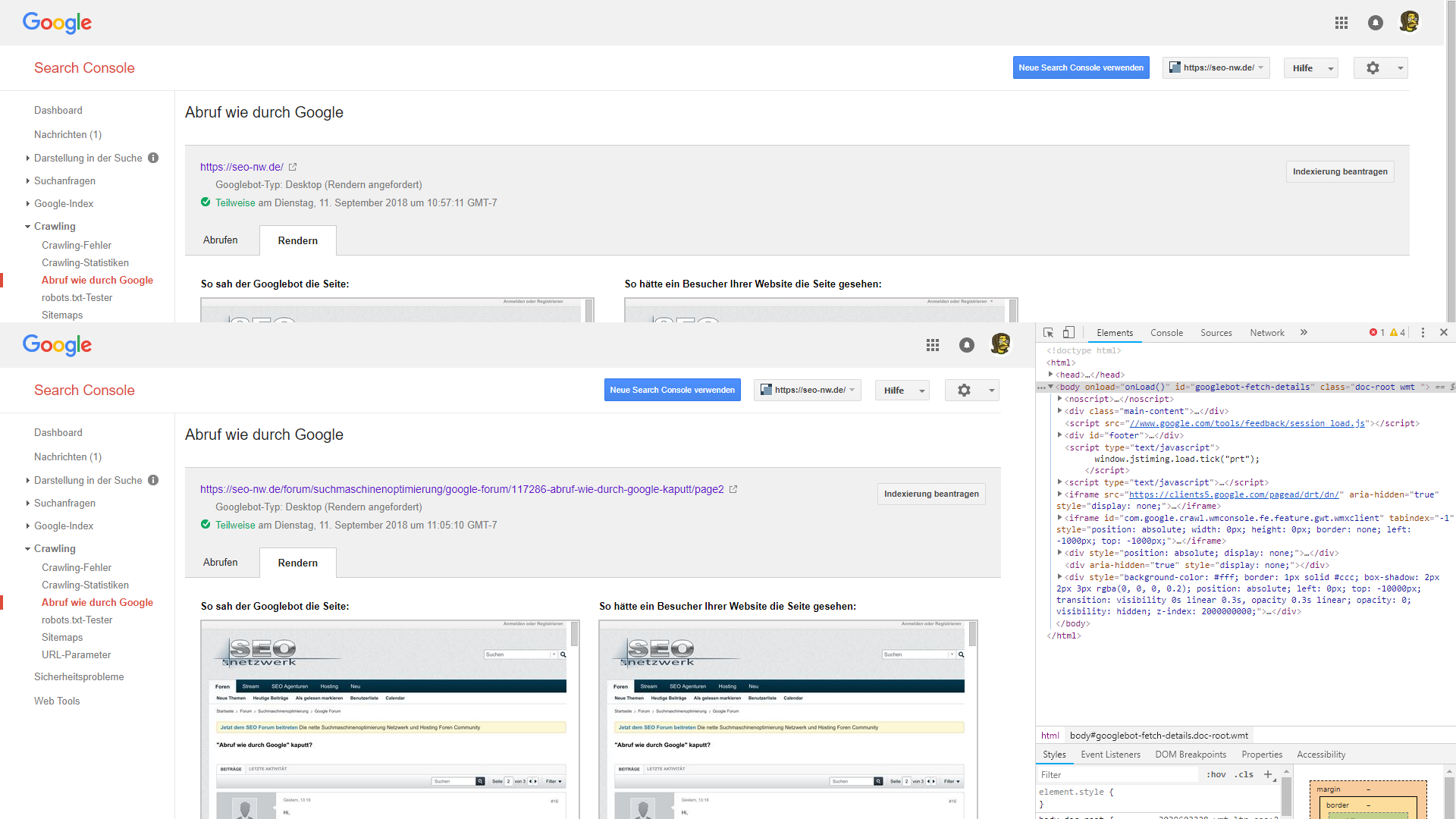
Task: Click green check status icon for the 10:57:11 fetch
Action: [206, 202]
